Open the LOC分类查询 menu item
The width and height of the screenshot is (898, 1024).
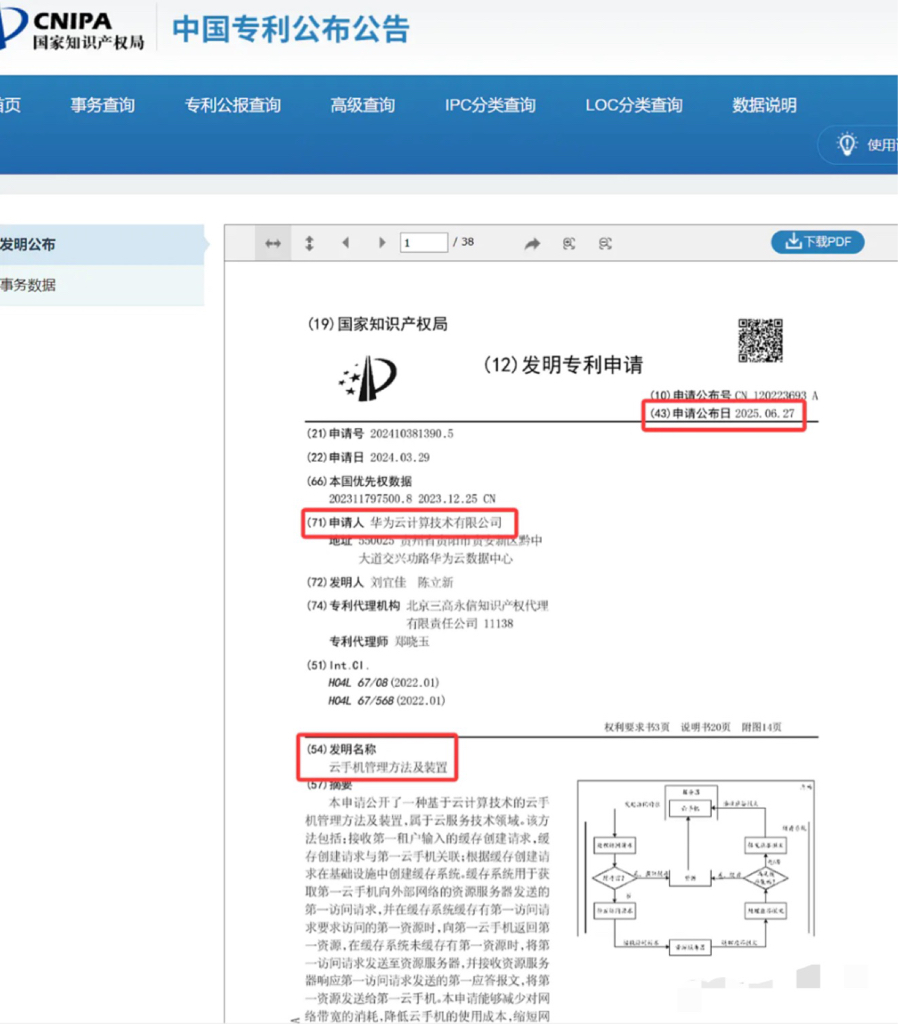tap(633, 105)
